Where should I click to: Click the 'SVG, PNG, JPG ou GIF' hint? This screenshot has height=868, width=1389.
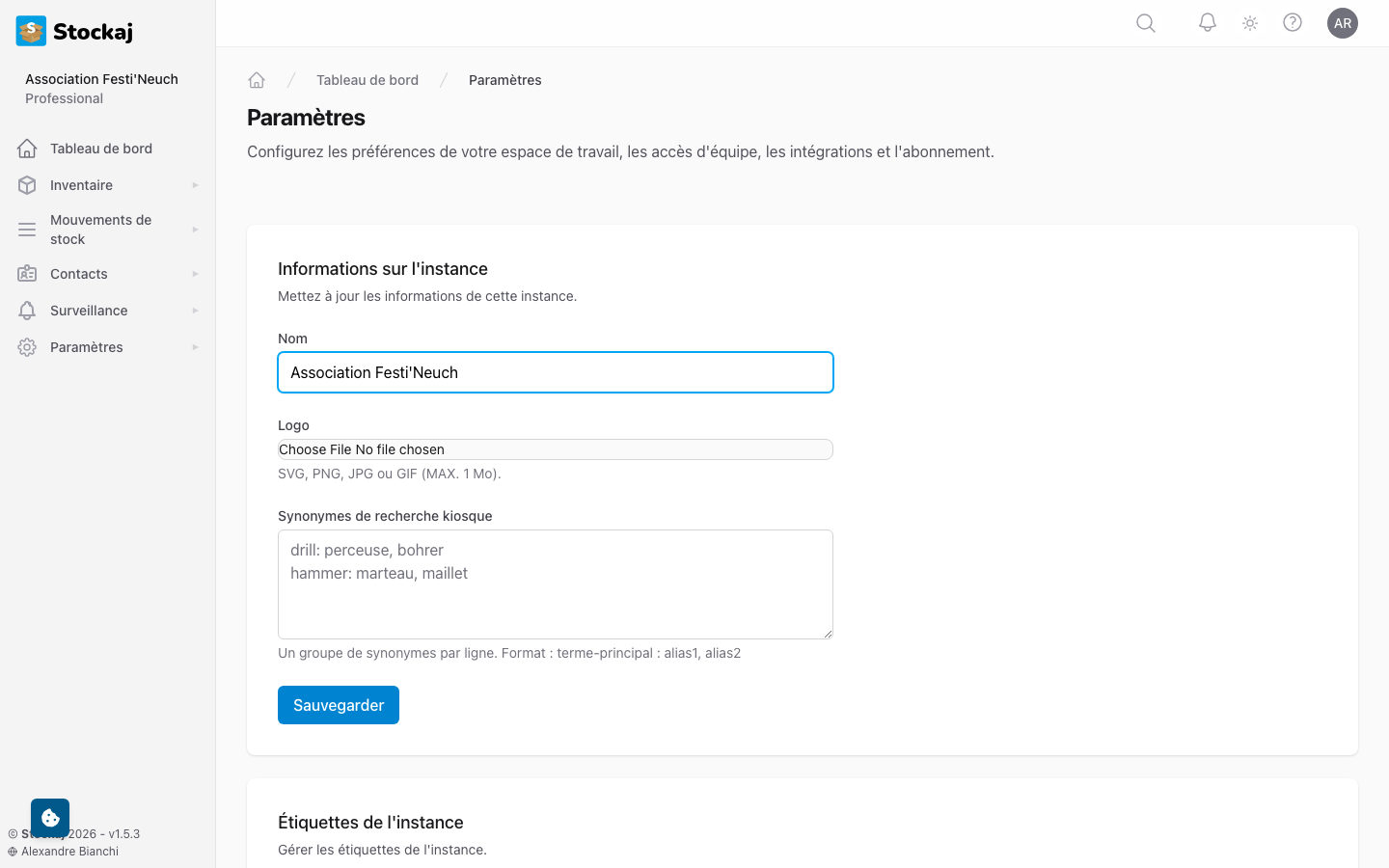390,474
